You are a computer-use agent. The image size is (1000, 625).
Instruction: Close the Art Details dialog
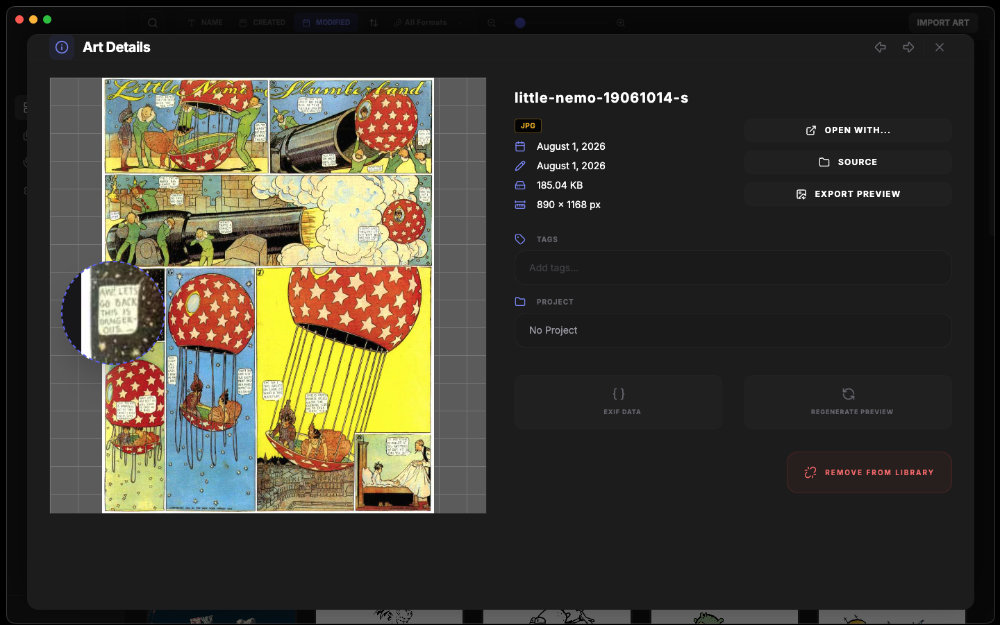coord(939,47)
